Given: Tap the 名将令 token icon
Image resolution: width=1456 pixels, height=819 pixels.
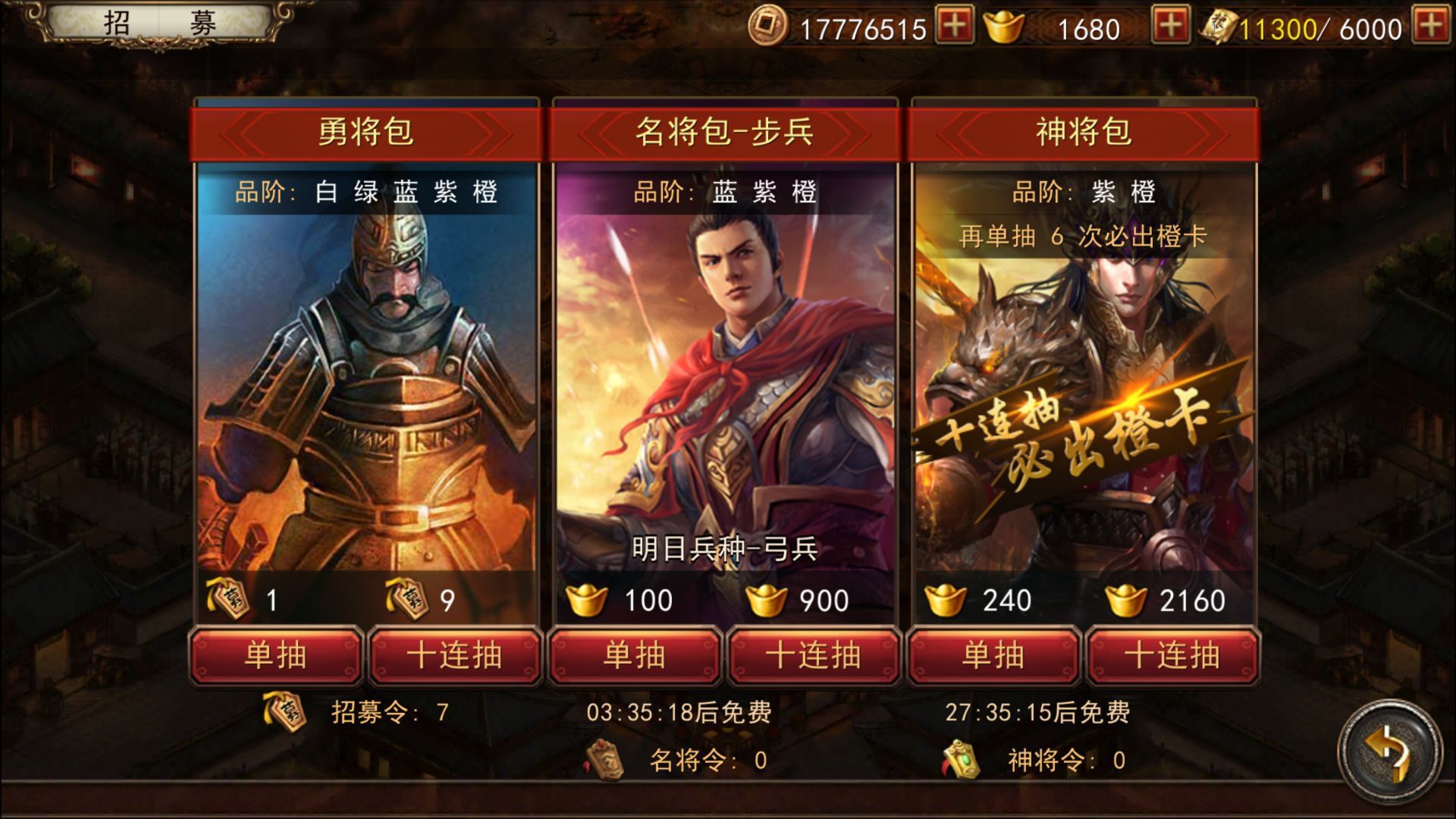Looking at the screenshot, I should 604,759.
